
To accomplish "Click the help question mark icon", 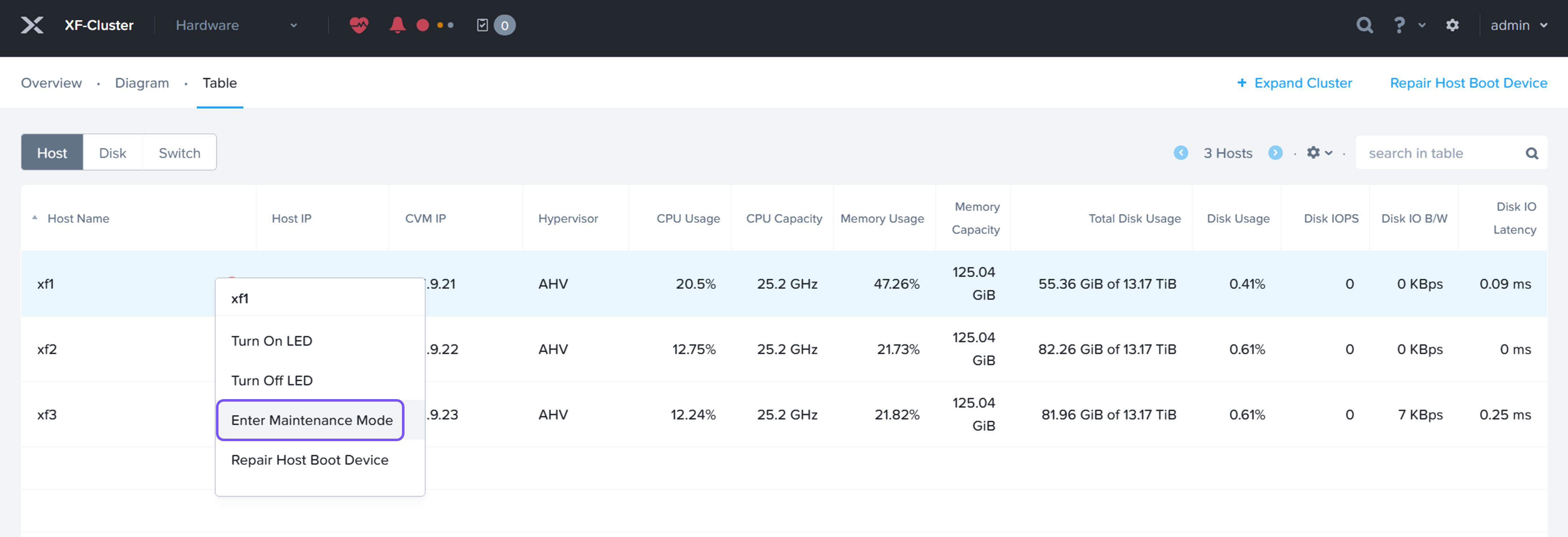I will (1399, 25).
